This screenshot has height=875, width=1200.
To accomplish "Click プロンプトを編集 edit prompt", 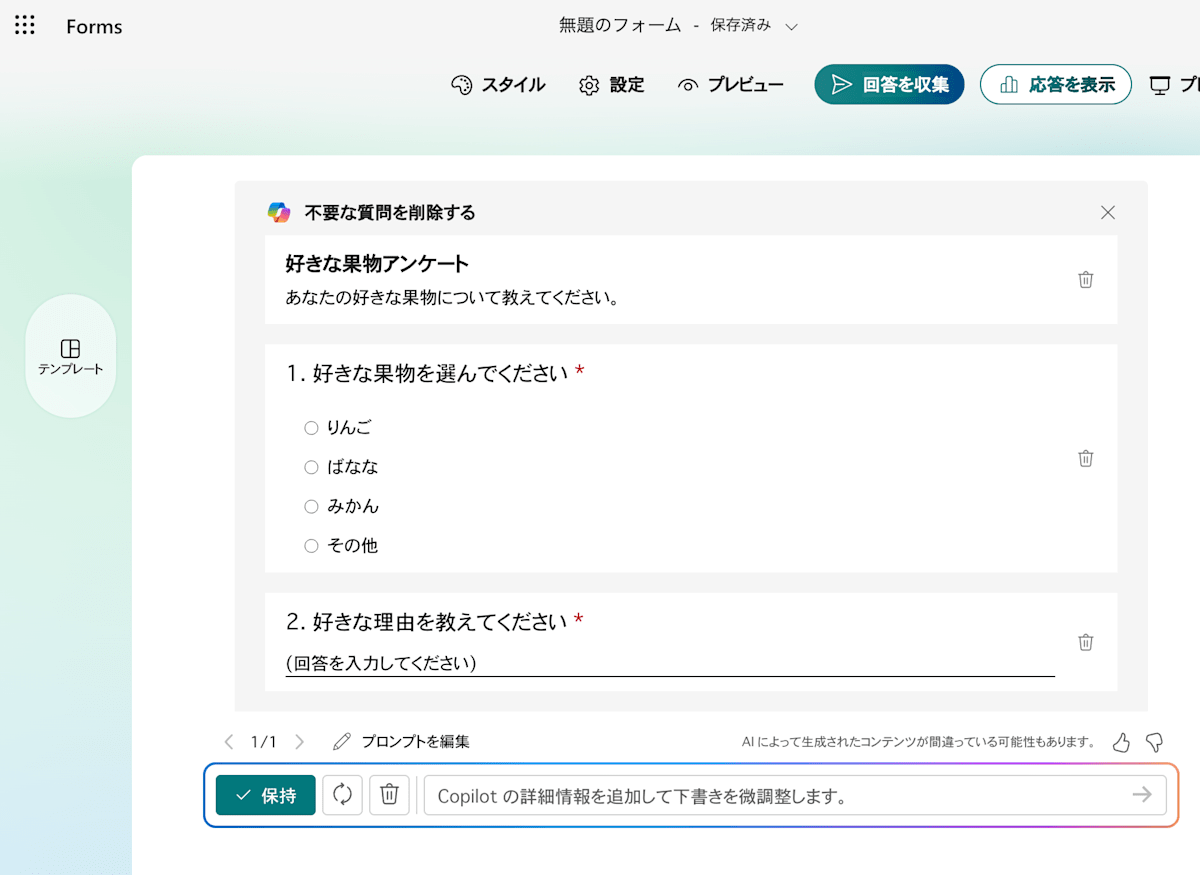I will pos(401,742).
